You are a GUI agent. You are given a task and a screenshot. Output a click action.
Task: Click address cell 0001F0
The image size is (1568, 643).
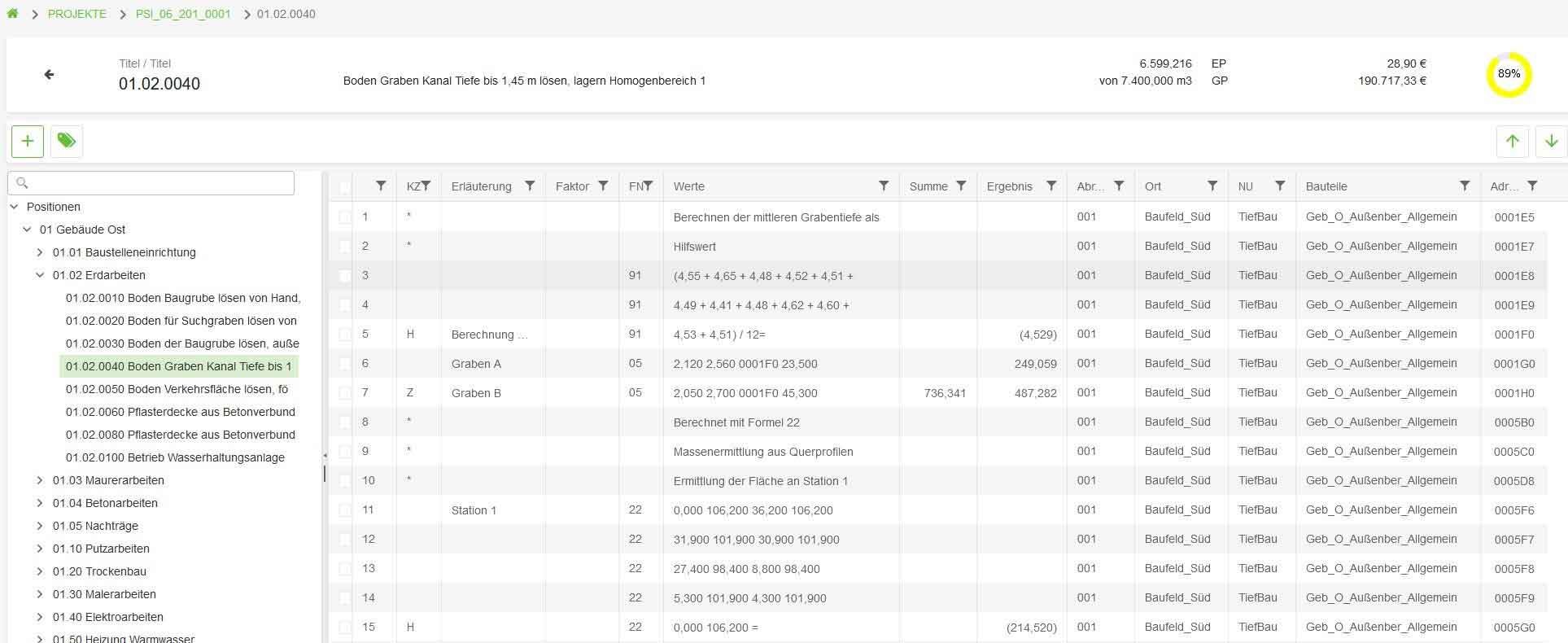pyautogui.click(x=1514, y=335)
